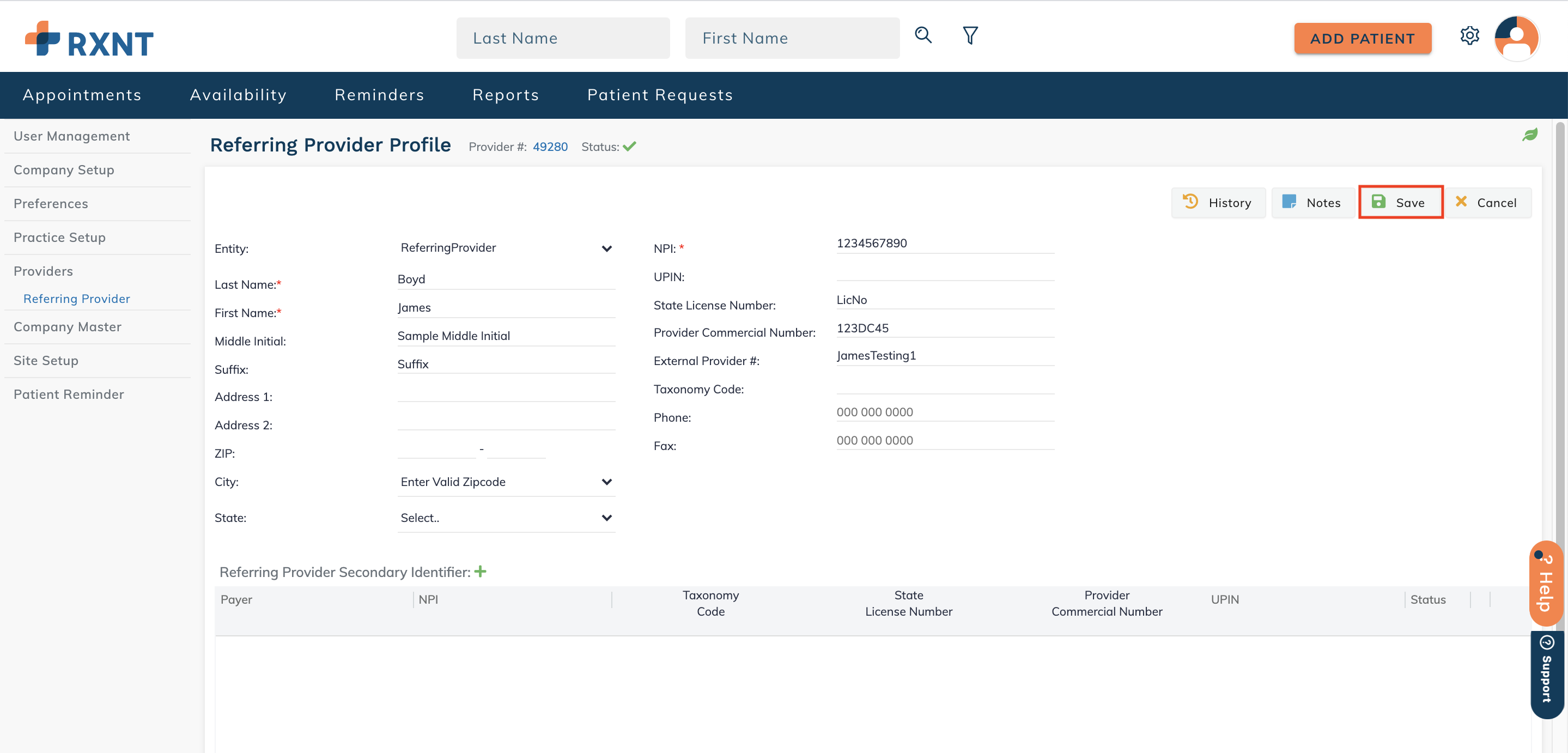
Task: Add a secondary identifier with plus icon
Action: click(480, 572)
